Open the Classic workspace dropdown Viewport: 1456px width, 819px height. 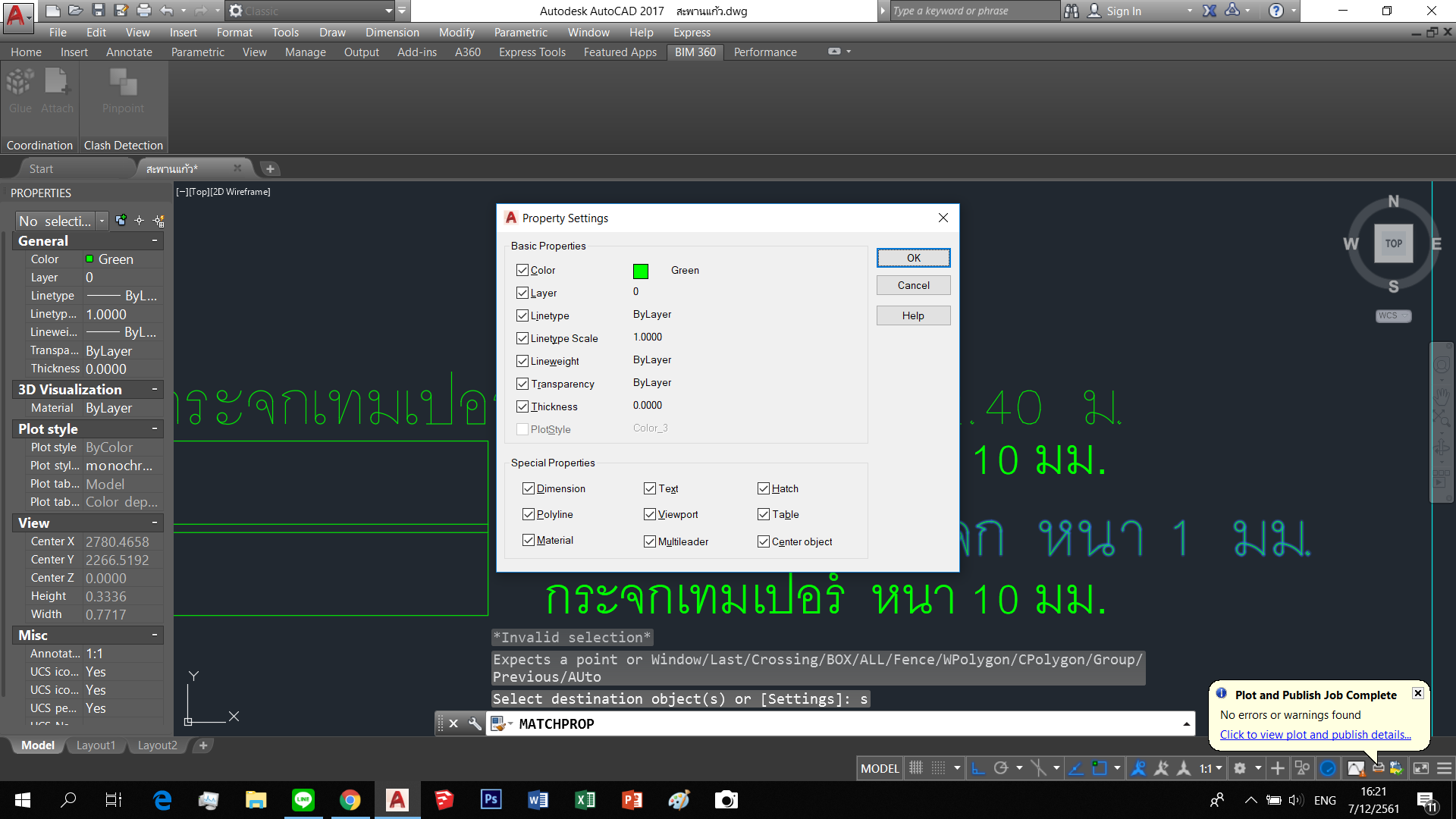(x=388, y=11)
